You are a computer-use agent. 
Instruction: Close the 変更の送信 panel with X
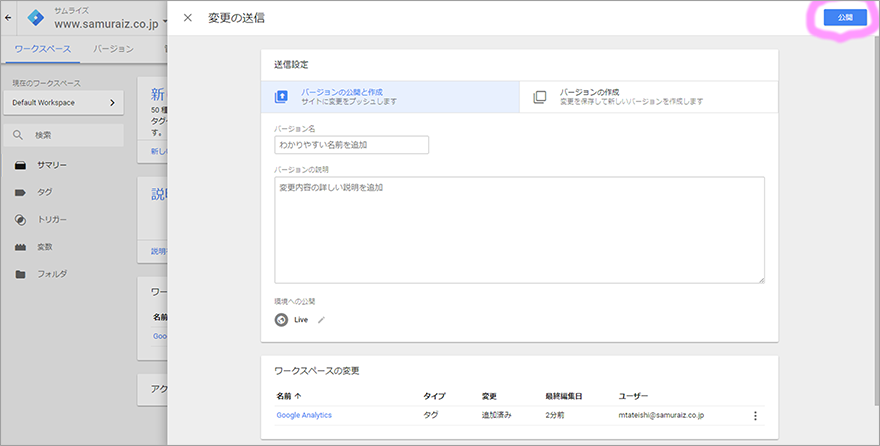(x=188, y=18)
